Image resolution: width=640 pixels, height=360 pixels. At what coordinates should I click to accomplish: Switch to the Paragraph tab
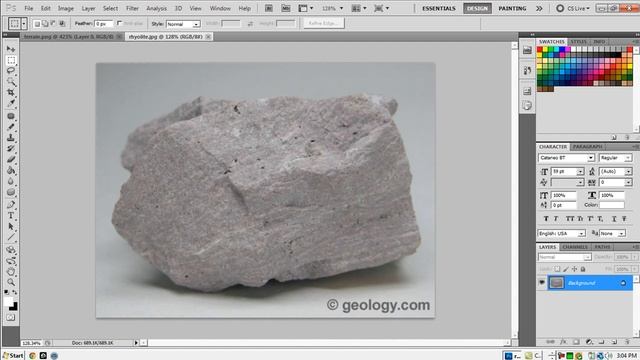[x=587, y=147]
